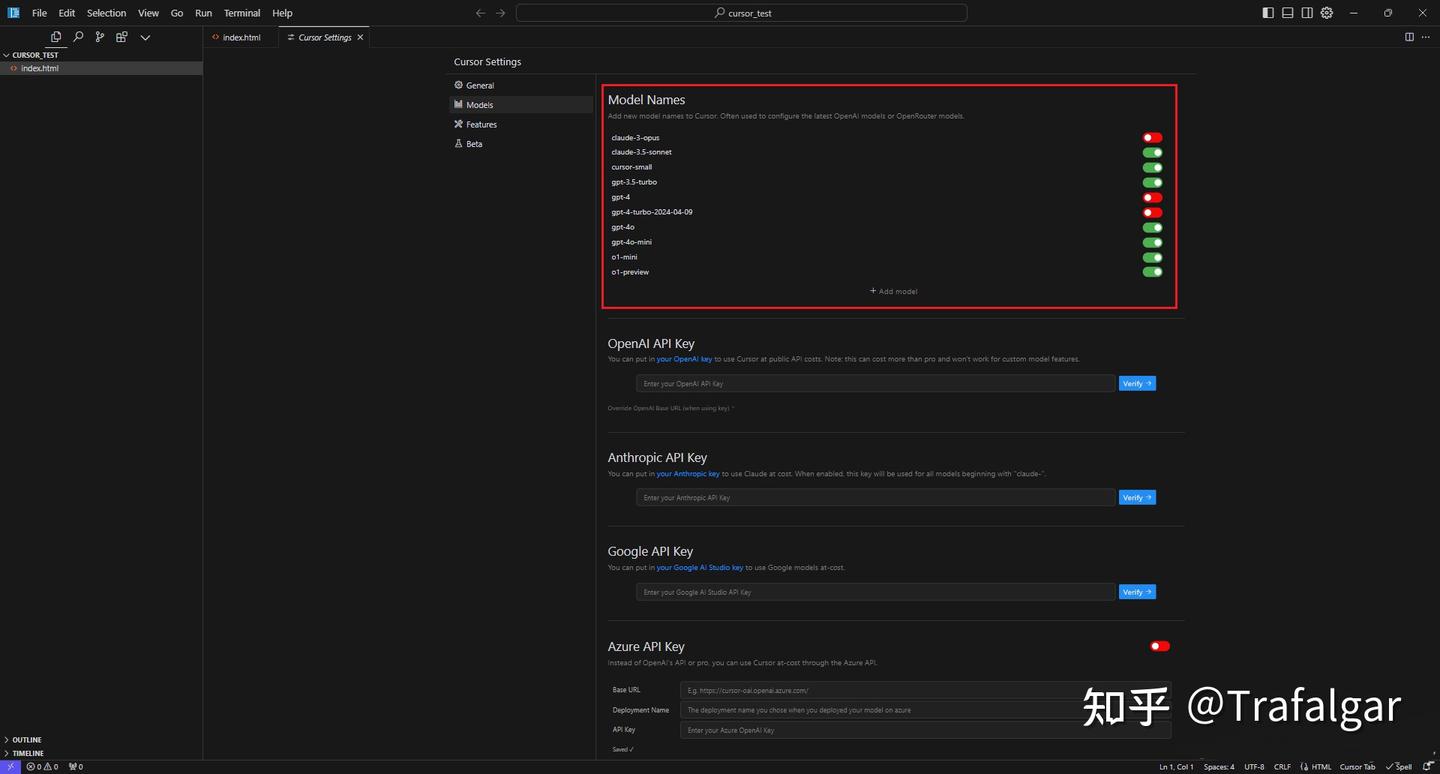Screen dimensions: 1440x774
Task: Collapse the CURSOR_TEST folder tree
Action: (34, 55)
